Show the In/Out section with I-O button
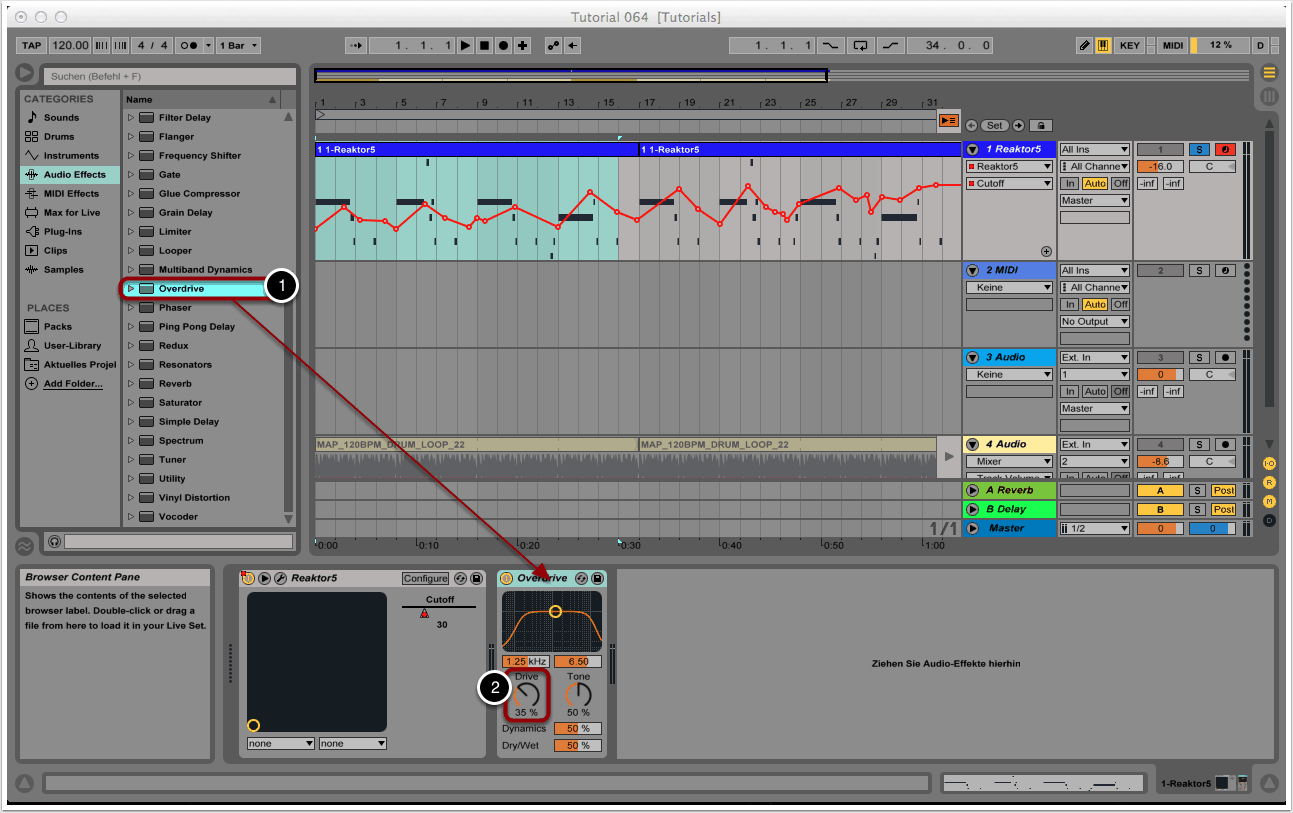This screenshot has height=813, width=1293. coord(1269,464)
